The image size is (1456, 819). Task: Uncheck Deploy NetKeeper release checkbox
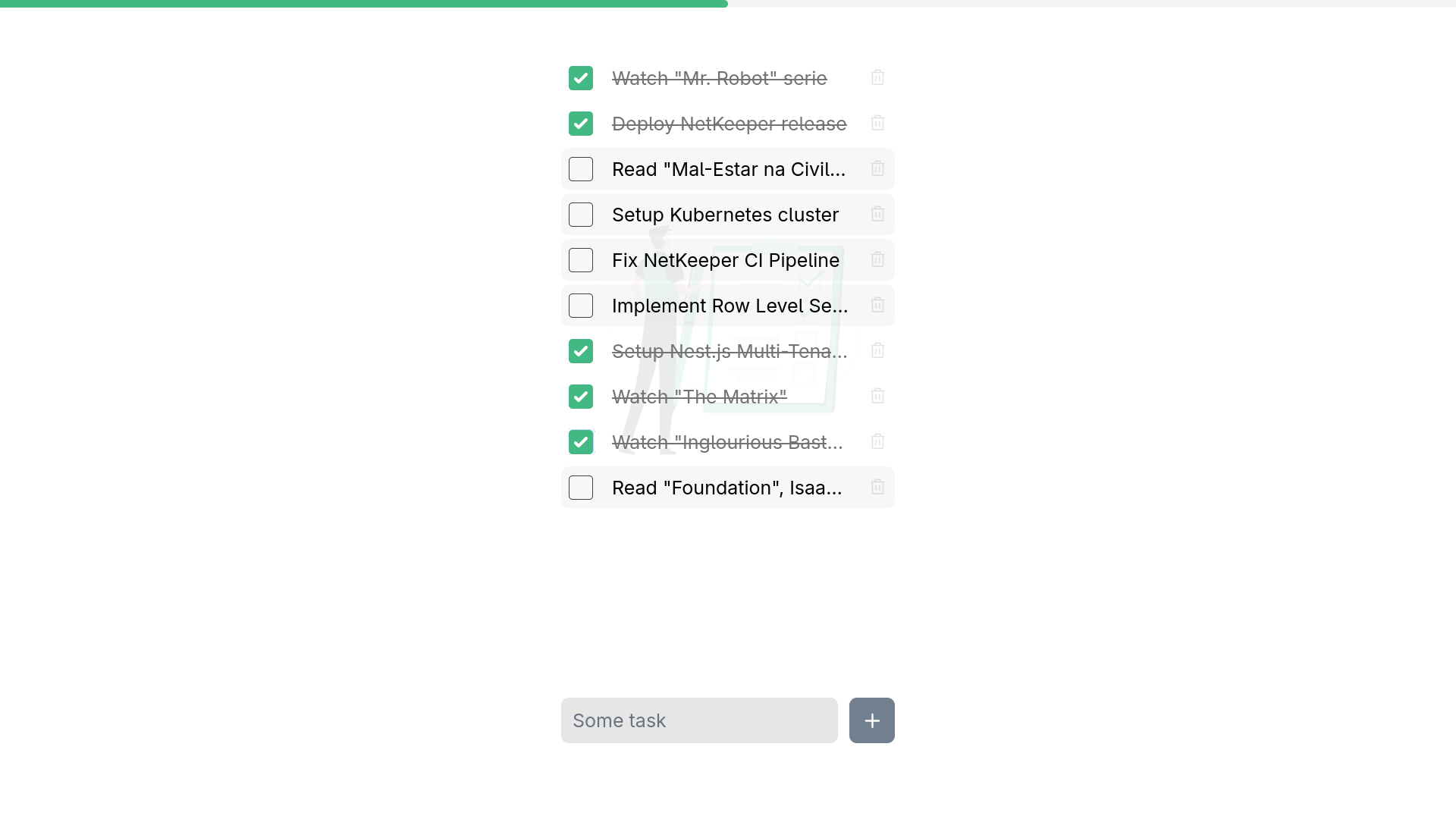tap(581, 124)
